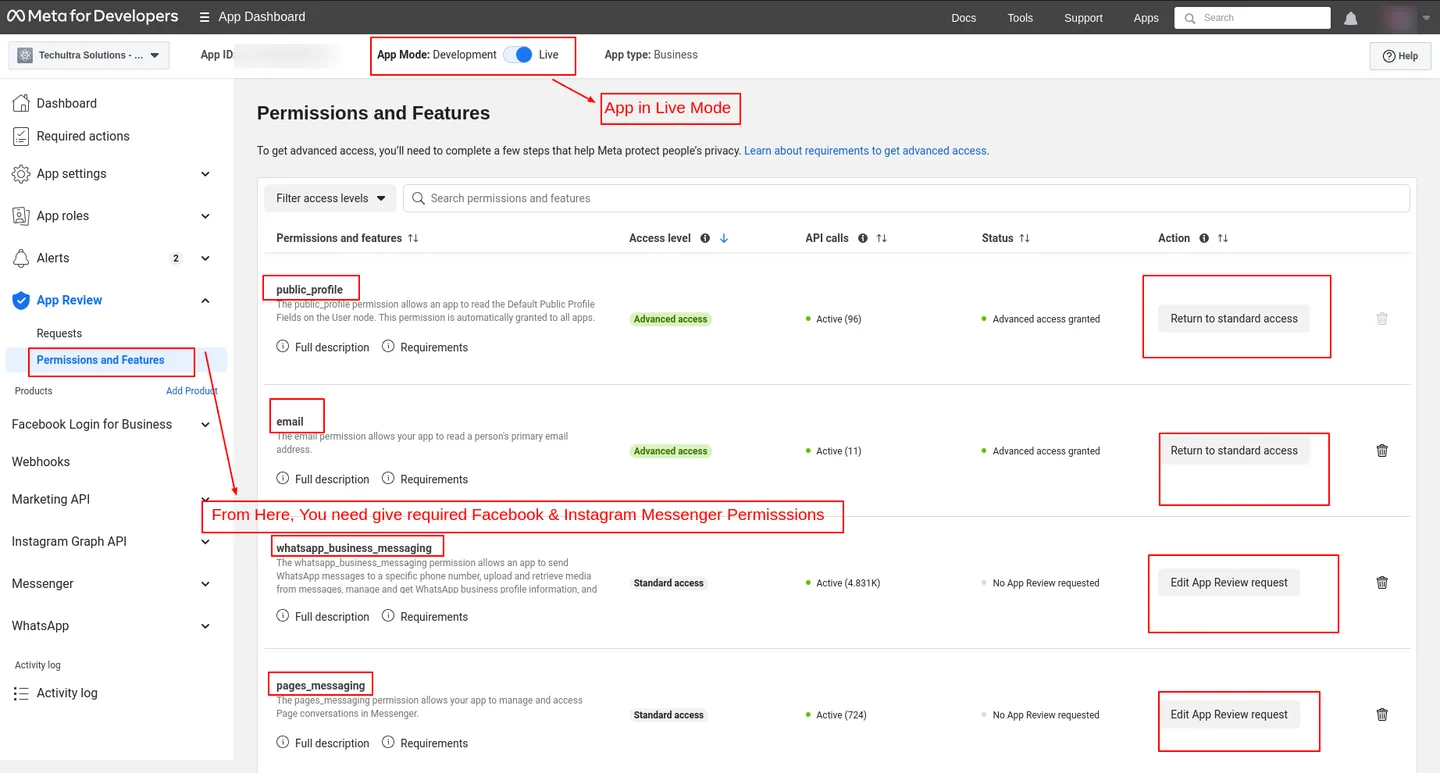Click Add Product link in sidebar

tap(192, 391)
